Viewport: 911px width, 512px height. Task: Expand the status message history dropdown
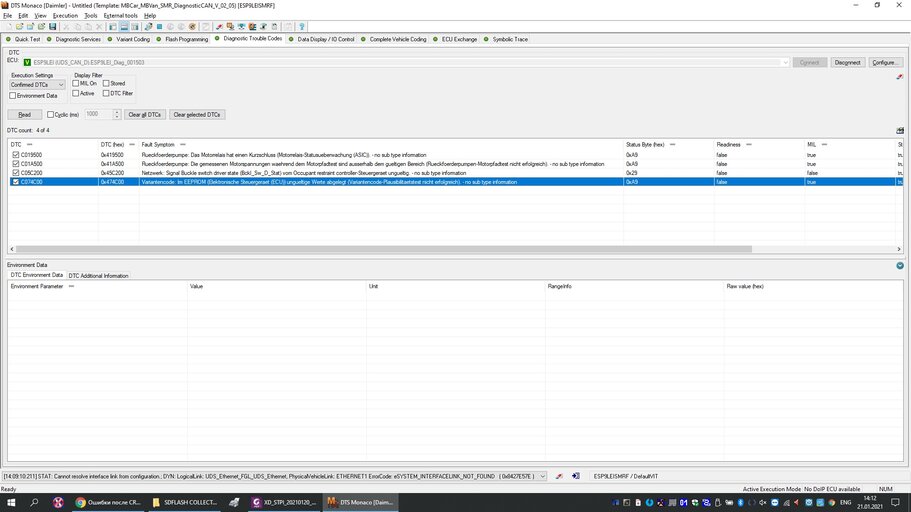[543, 476]
